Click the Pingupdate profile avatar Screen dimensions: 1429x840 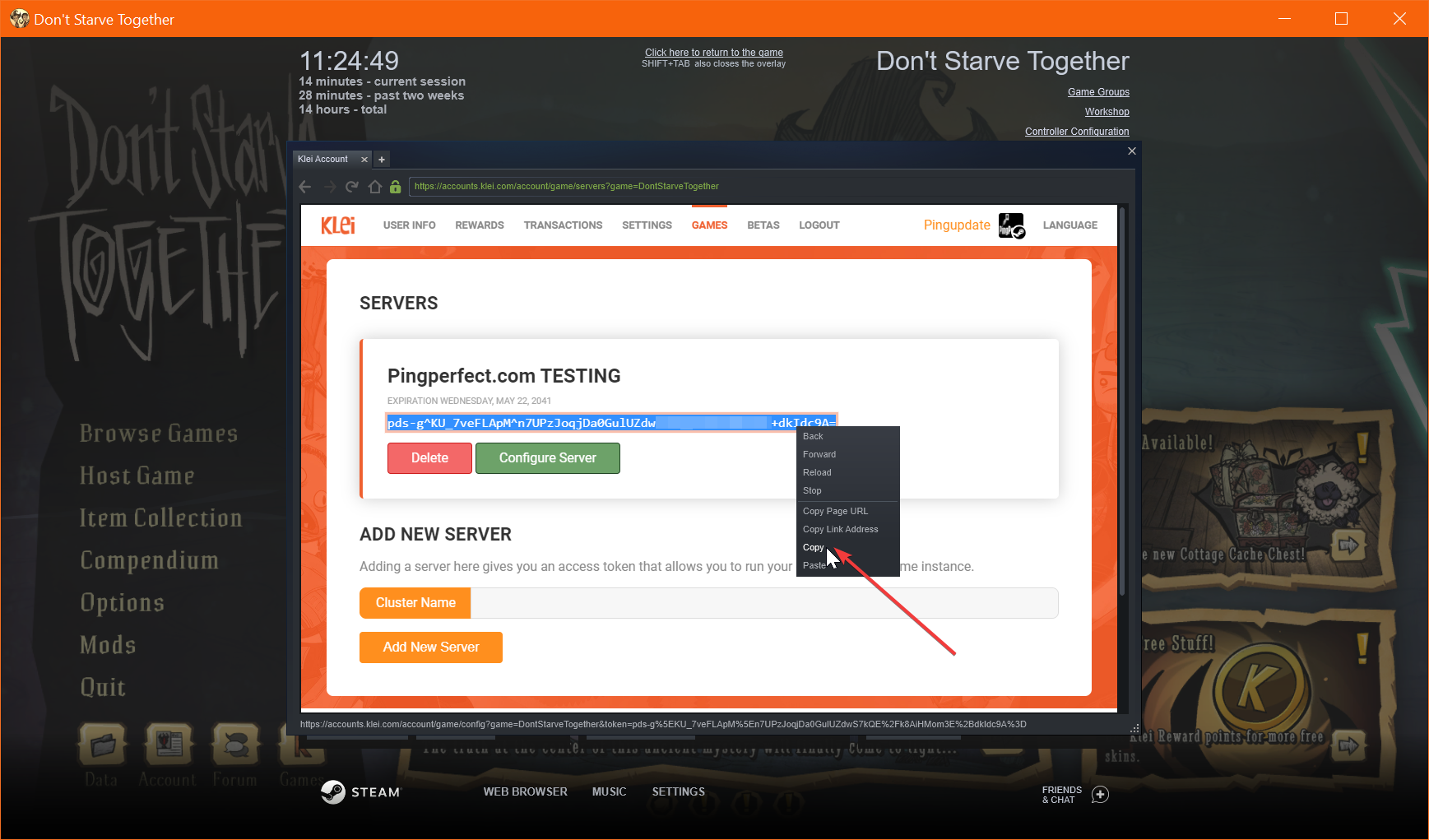pos(1011,225)
